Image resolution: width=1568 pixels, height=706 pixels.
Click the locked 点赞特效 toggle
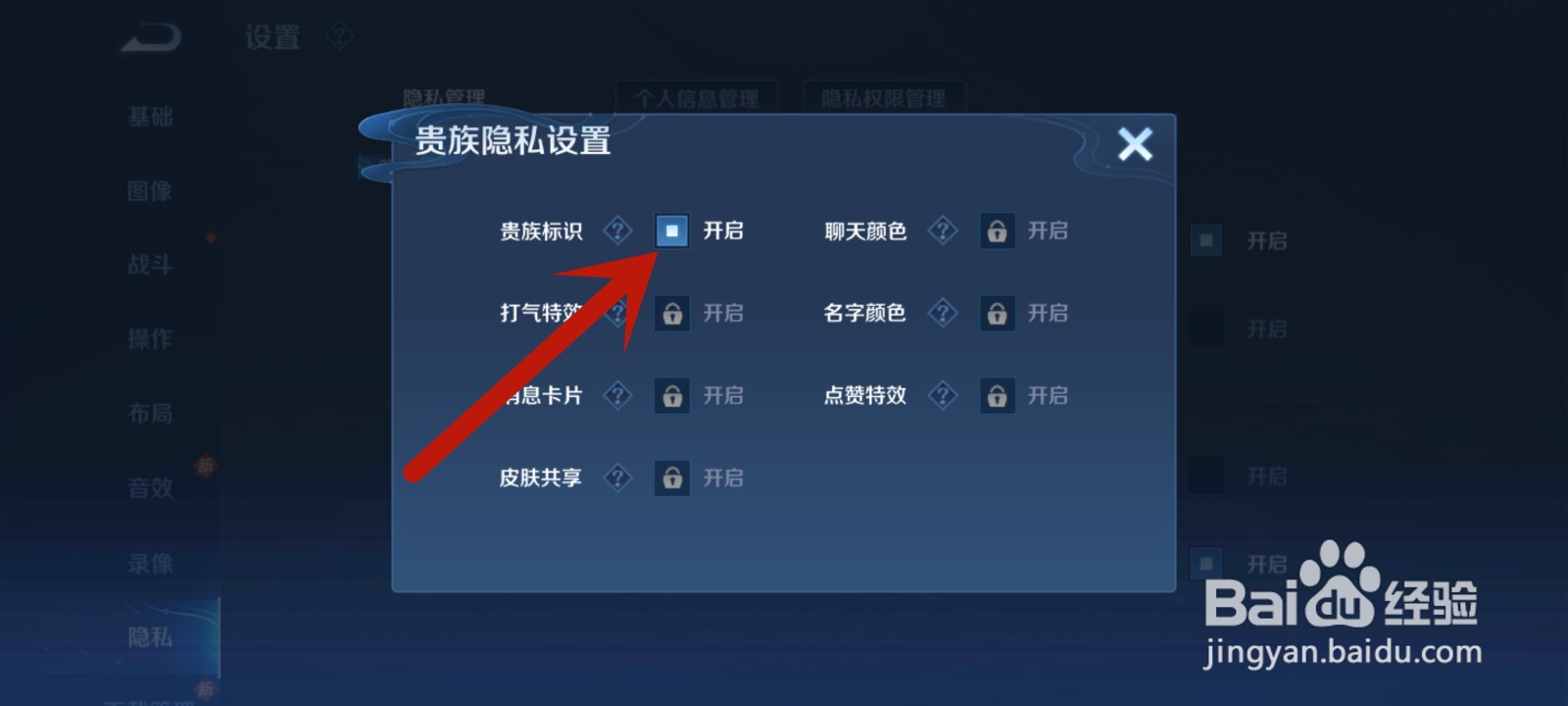(x=997, y=395)
